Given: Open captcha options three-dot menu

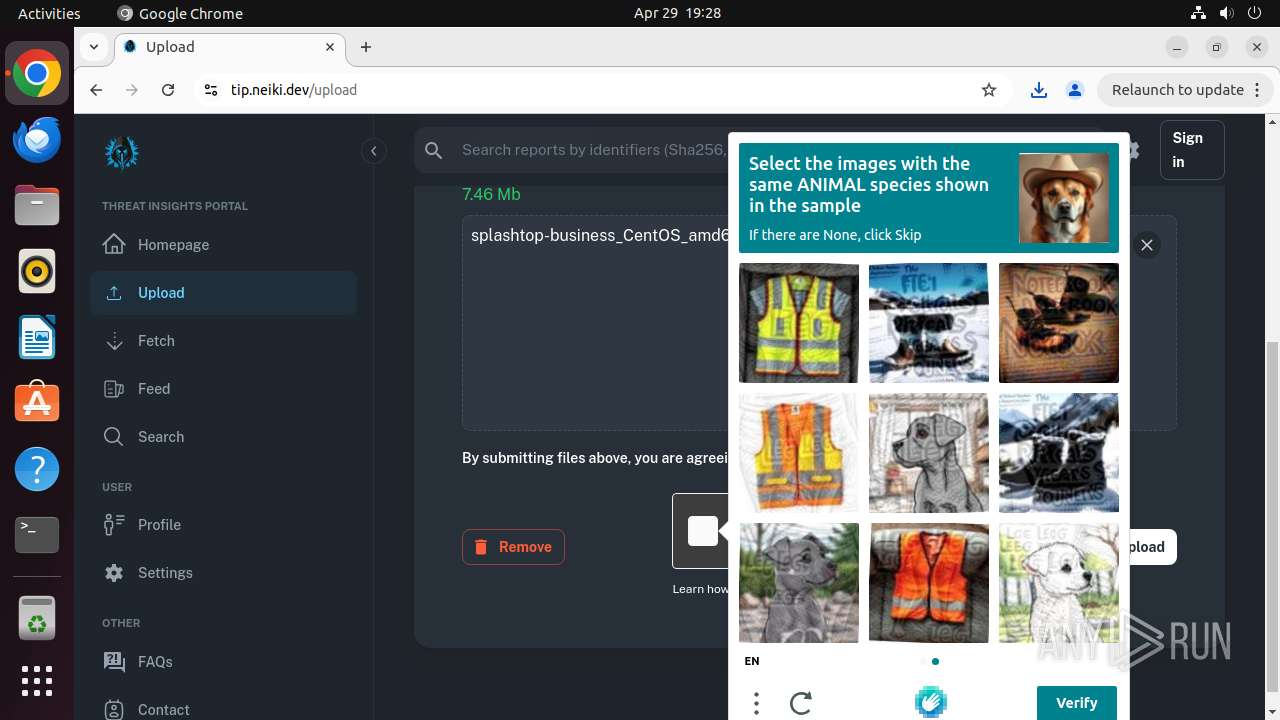Looking at the screenshot, I should coord(756,703).
